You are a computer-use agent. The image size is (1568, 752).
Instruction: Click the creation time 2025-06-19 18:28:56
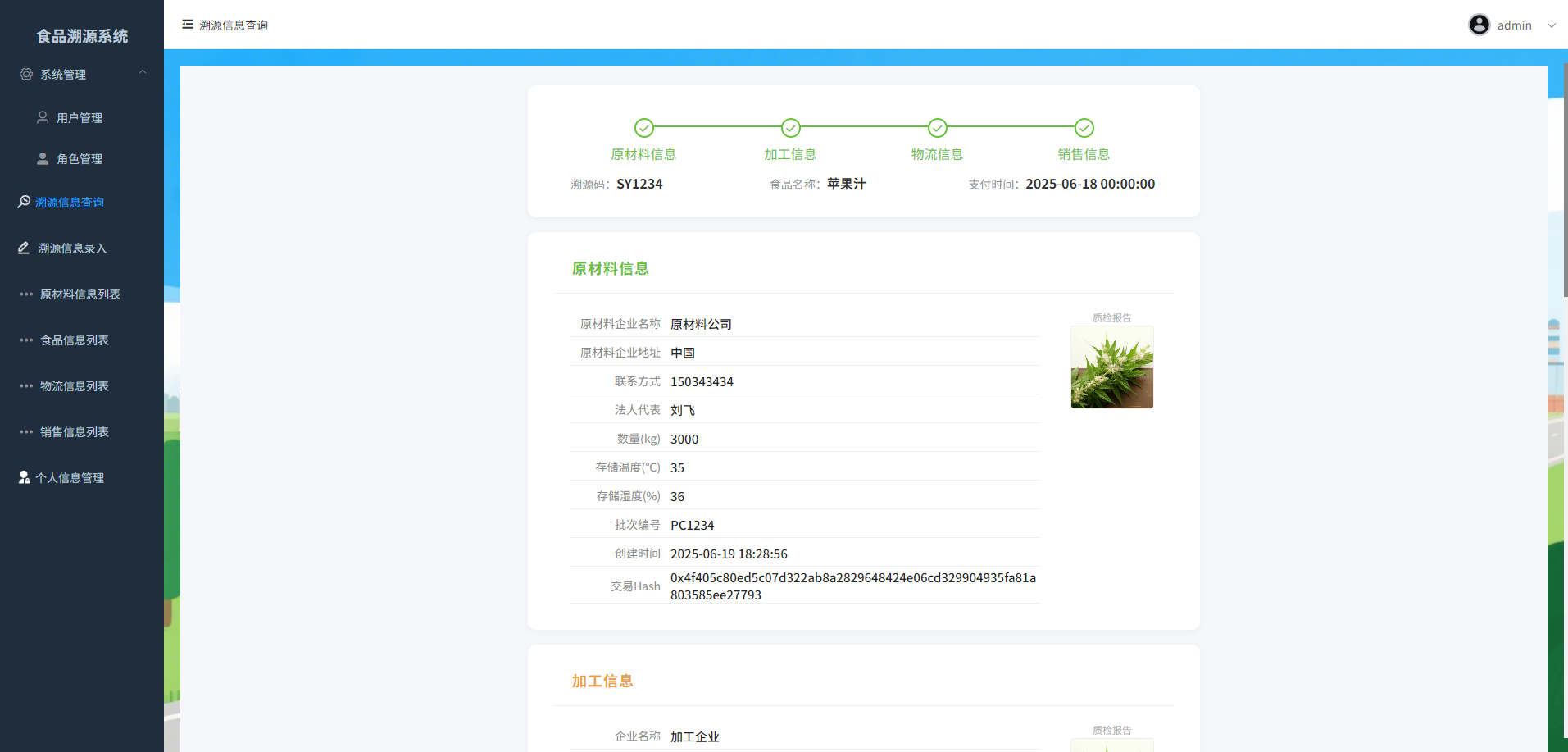point(729,554)
